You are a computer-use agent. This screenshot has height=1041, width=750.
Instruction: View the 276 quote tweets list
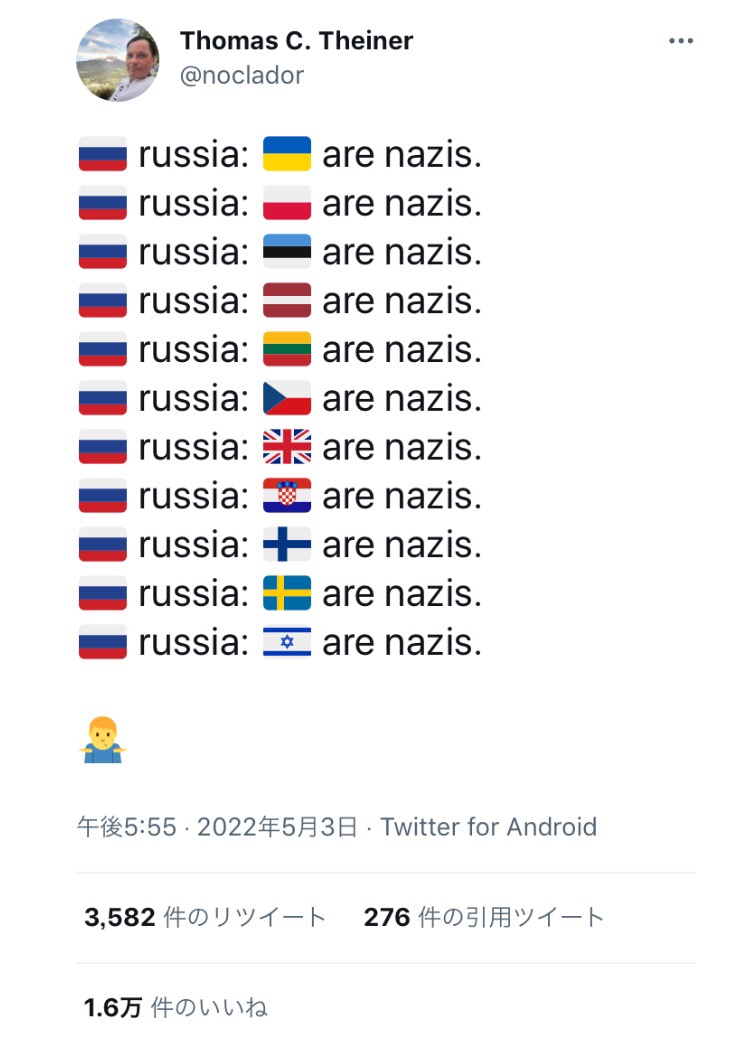484,917
